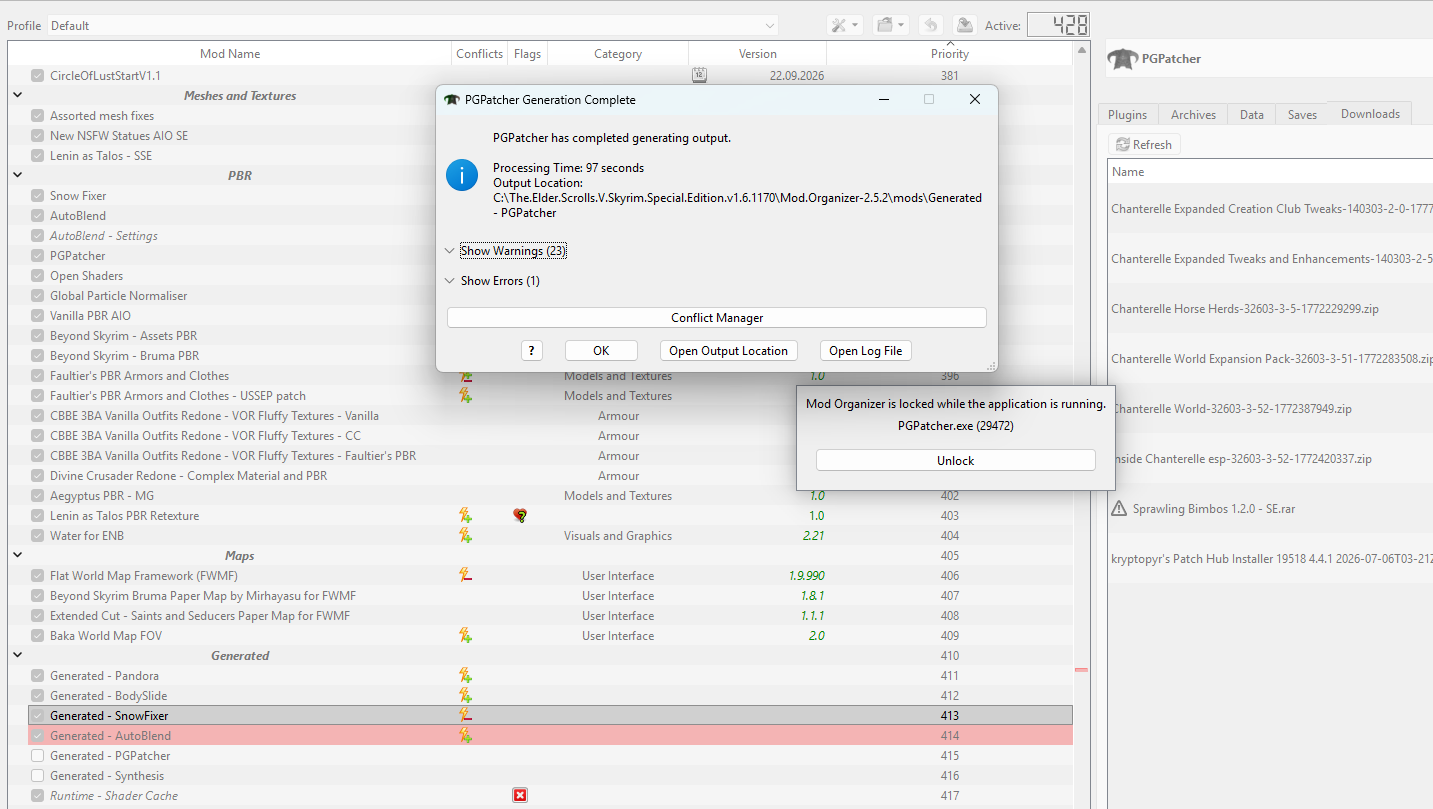Click the blue info icon in dialog

(x=461, y=175)
